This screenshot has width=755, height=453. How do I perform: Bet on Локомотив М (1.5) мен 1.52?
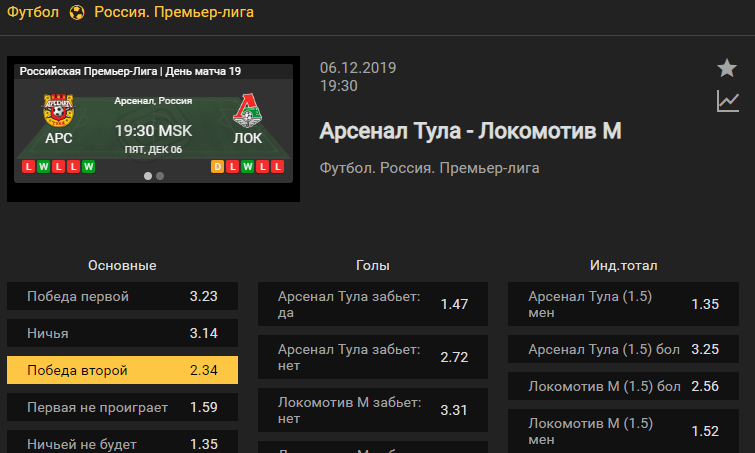tap(624, 431)
